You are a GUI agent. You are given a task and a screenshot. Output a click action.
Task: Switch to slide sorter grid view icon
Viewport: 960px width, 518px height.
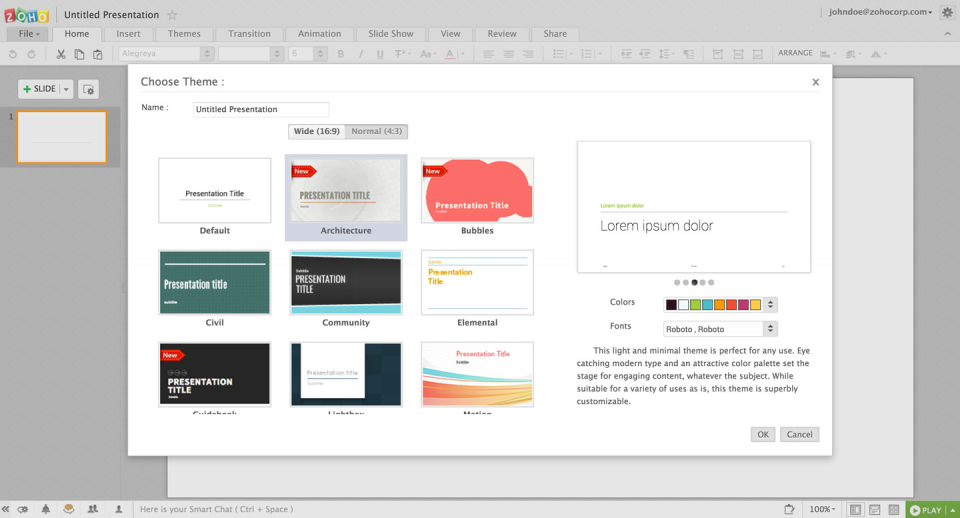click(894, 509)
